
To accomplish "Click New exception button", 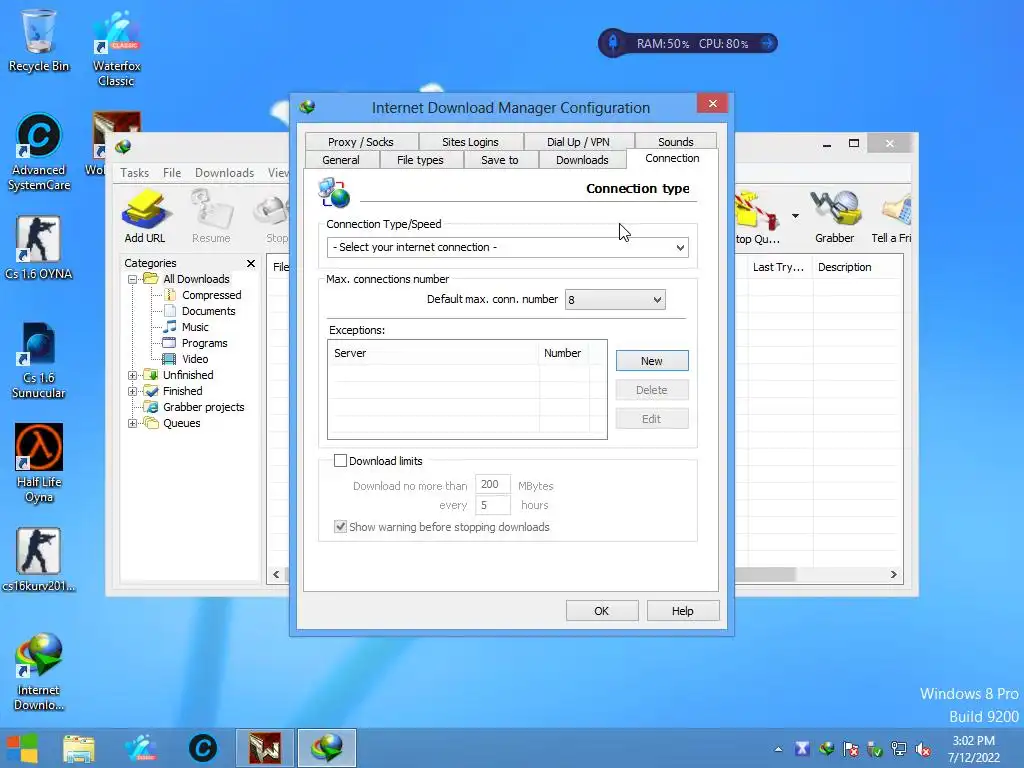I will pos(652,360).
